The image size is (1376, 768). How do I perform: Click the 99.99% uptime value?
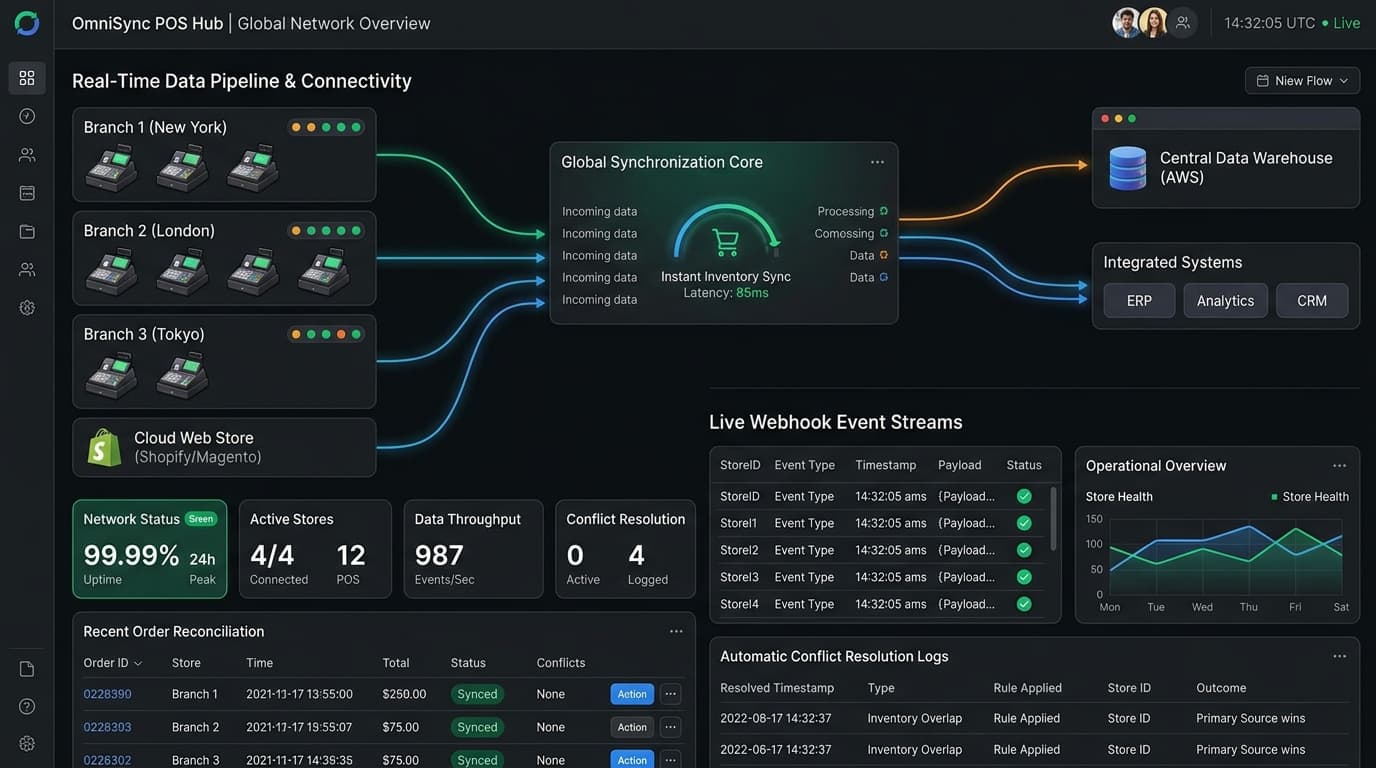coord(131,555)
